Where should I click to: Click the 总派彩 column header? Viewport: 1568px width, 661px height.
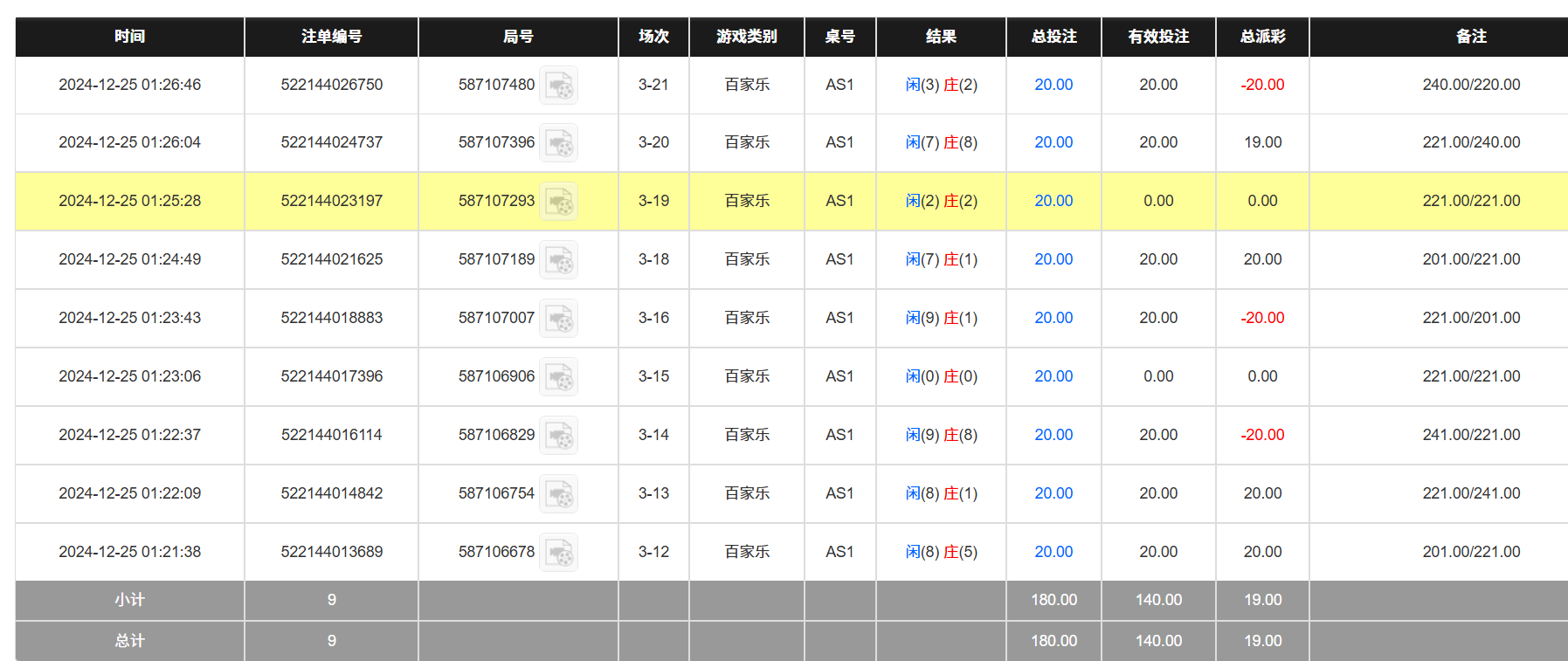1262,37
